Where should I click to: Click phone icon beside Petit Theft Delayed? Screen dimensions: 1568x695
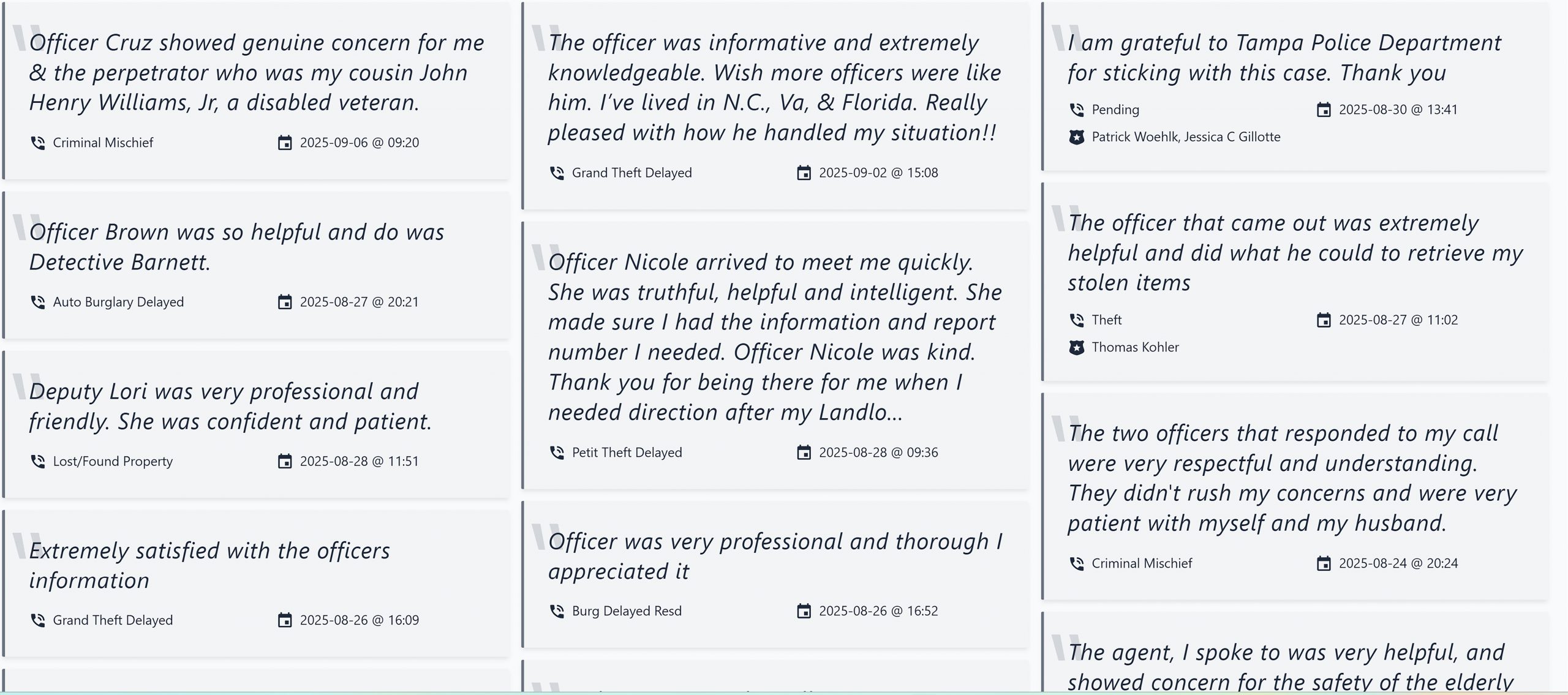click(x=557, y=453)
